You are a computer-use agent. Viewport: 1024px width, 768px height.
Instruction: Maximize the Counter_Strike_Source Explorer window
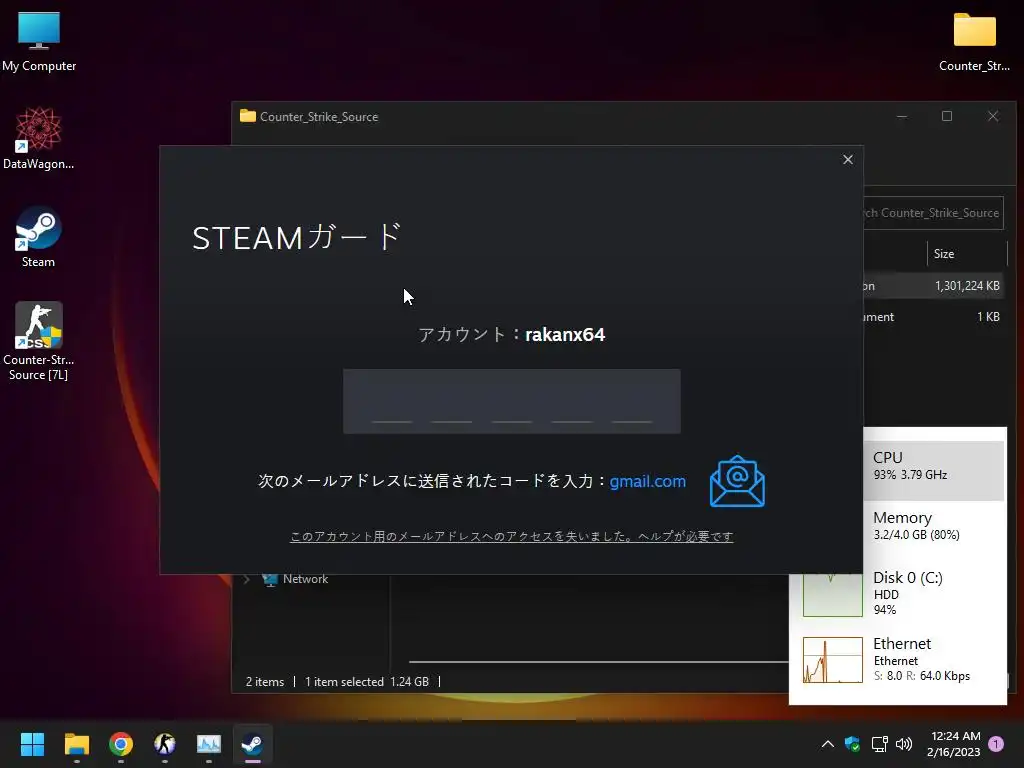point(947,116)
